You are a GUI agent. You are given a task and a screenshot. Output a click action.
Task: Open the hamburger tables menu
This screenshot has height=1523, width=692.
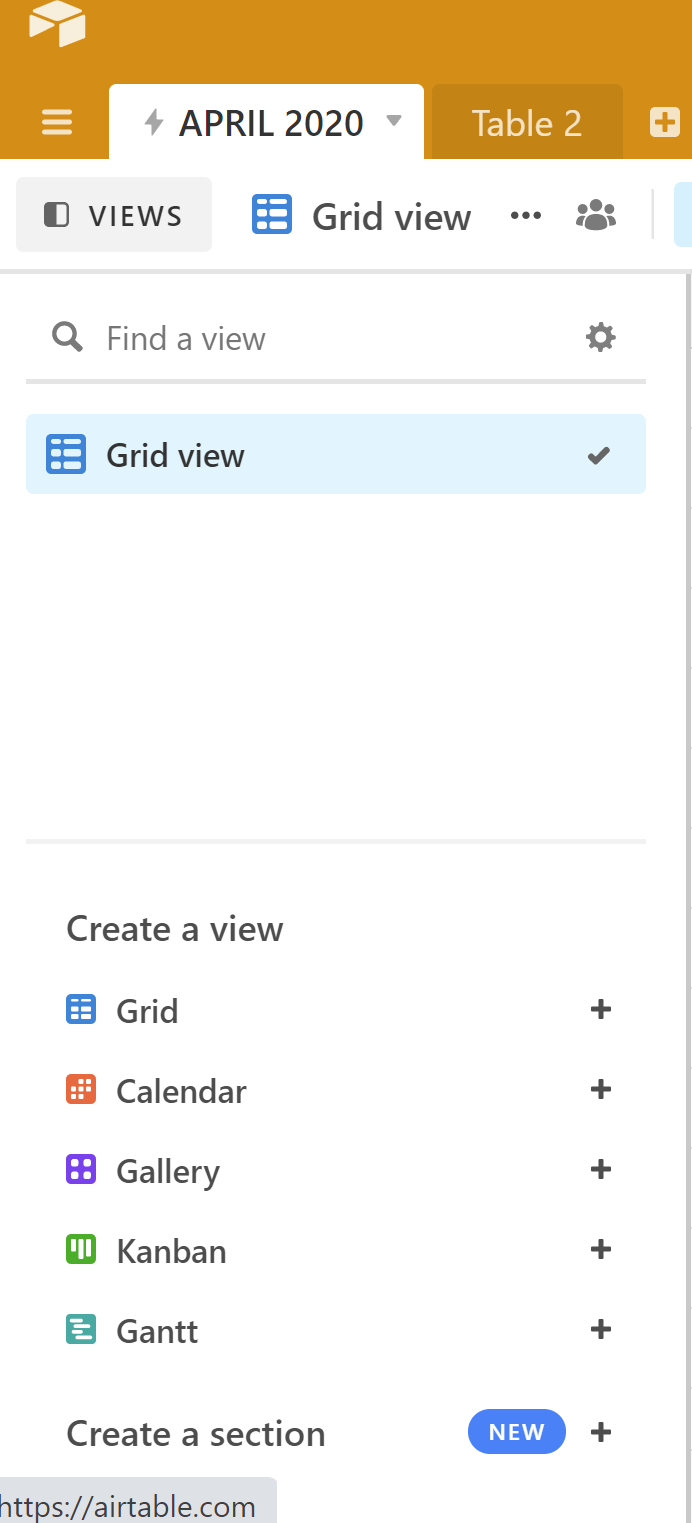[x=57, y=123]
